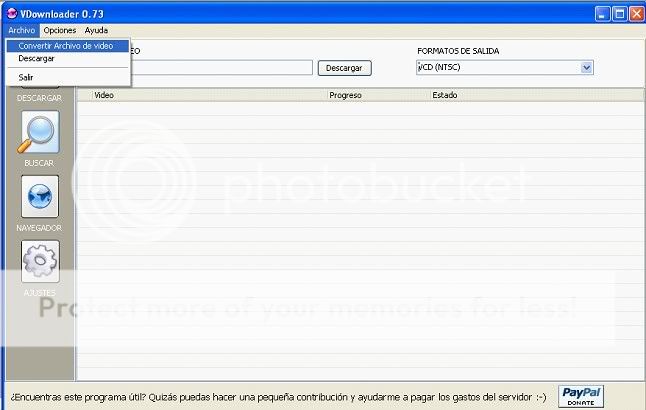Screen dimensions: 646x410
Task: Expand the Formatos de Salida dropdown arrow
Action: pyautogui.click(x=587, y=67)
